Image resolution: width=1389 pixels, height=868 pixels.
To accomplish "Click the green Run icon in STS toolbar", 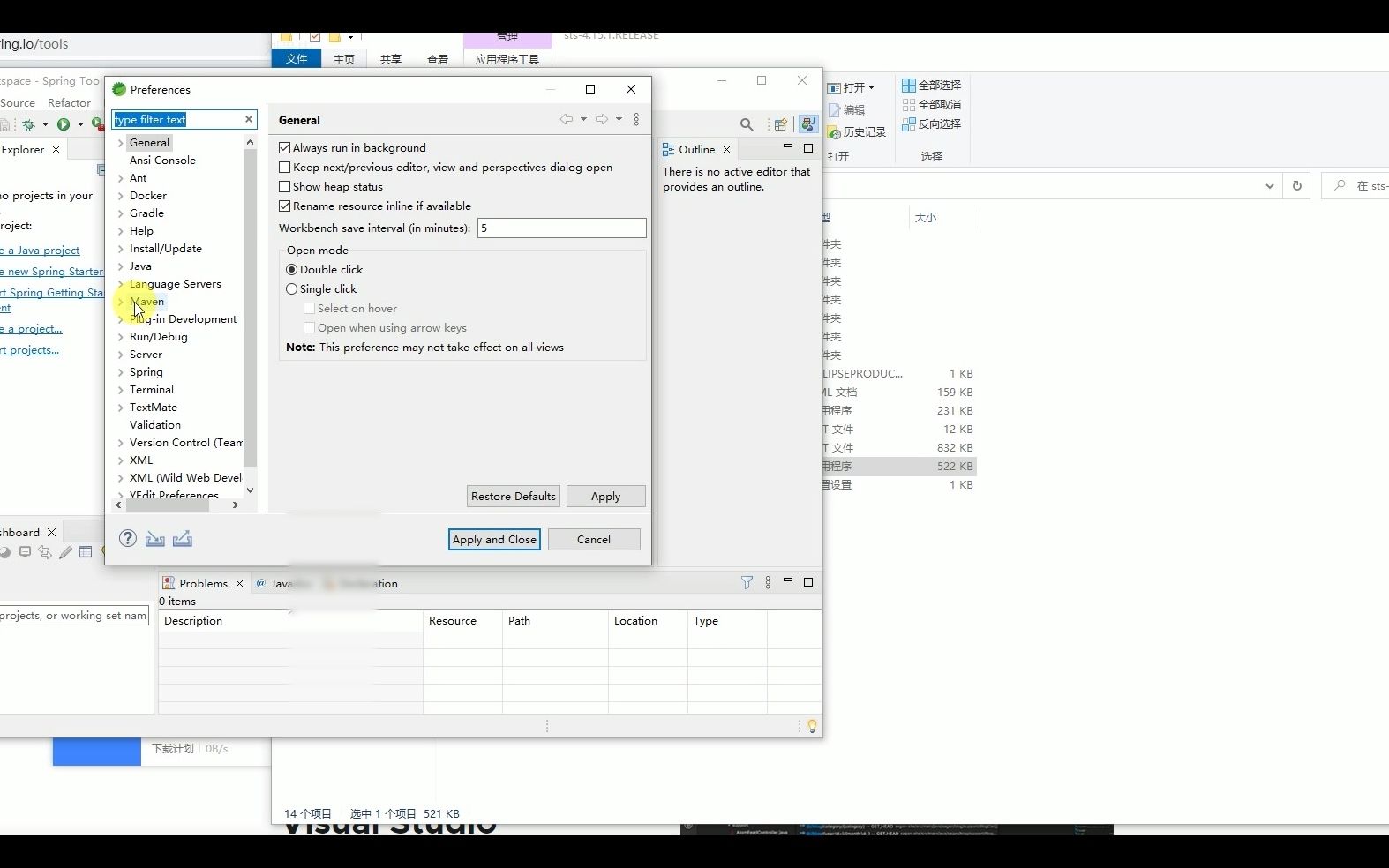I will pyautogui.click(x=64, y=124).
